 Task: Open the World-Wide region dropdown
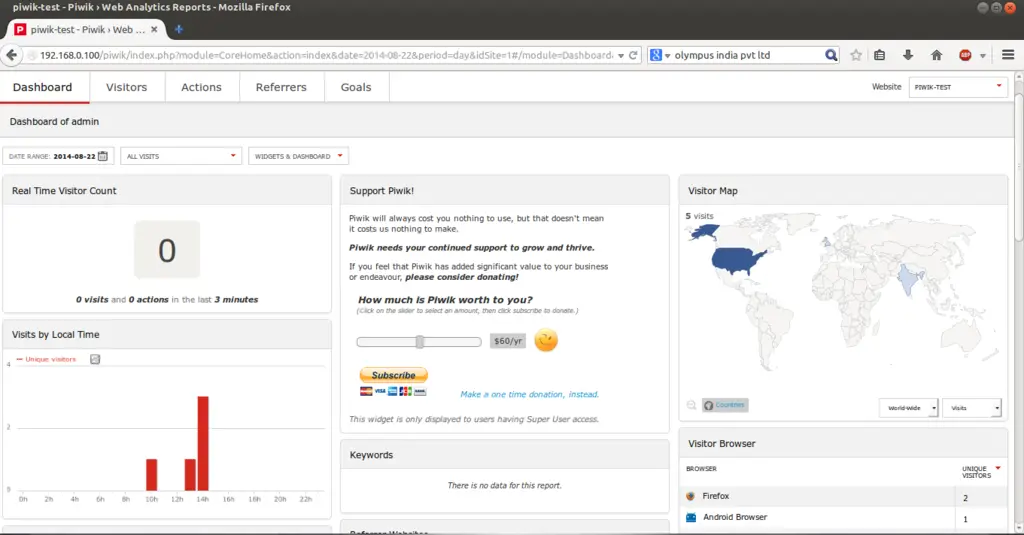[x=908, y=408]
